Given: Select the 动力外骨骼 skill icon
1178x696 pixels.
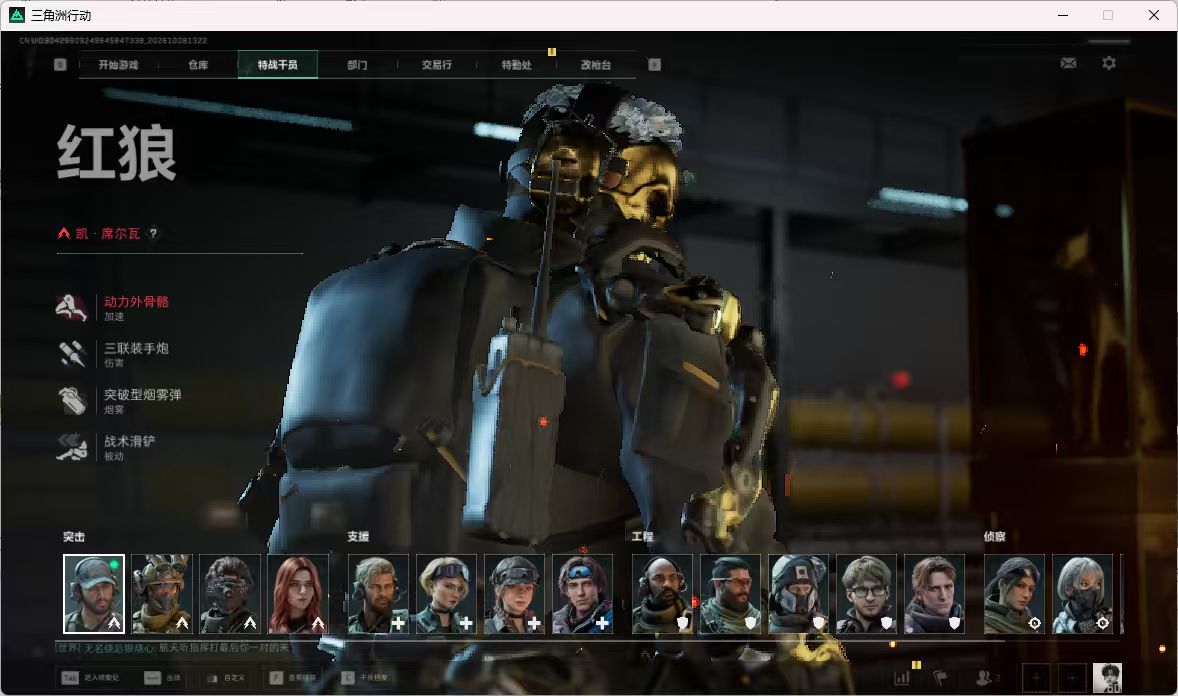Looking at the screenshot, I should pyautogui.click(x=72, y=307).
